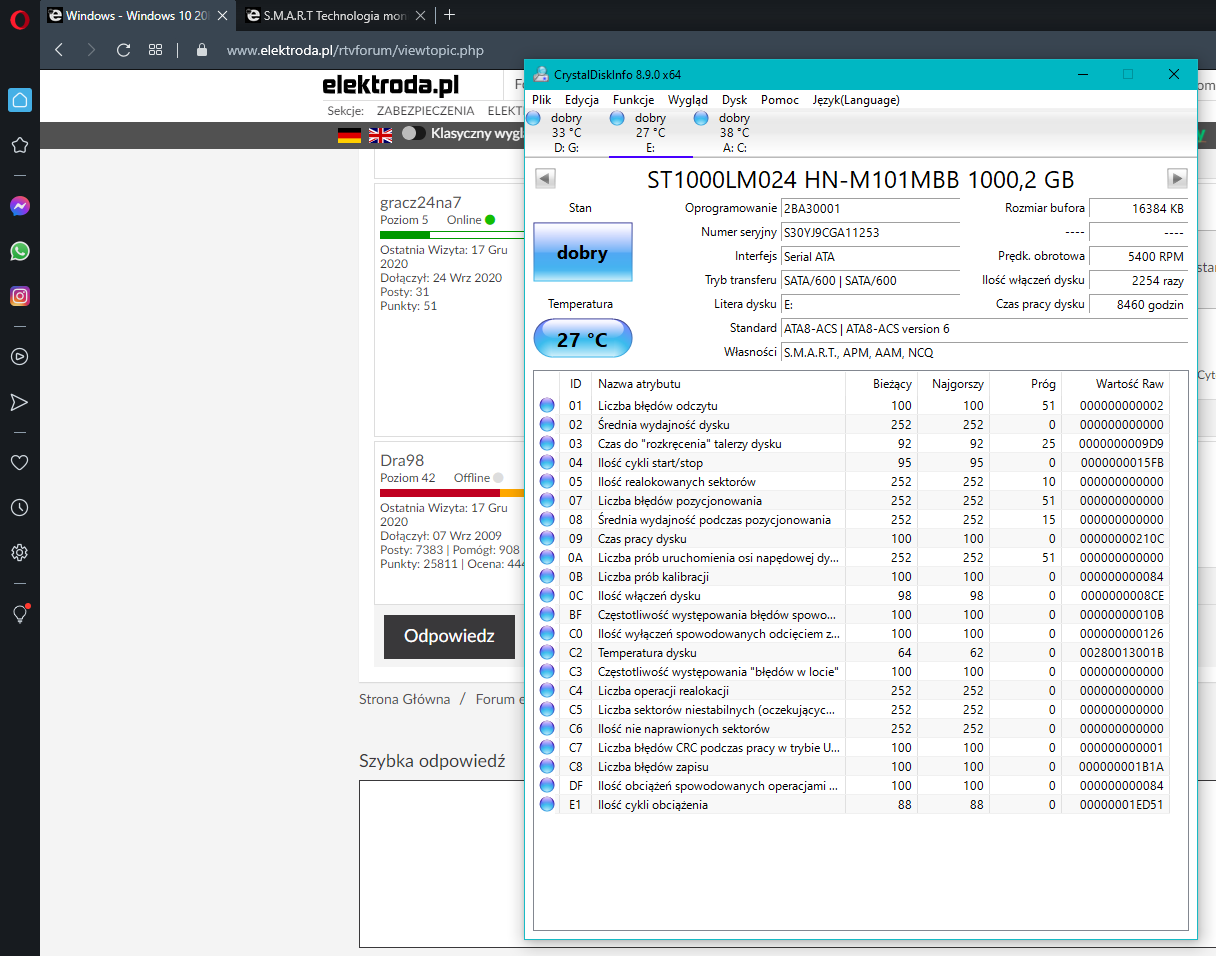Screen dimensions: 1216x956
Task: Open the Funkcje menu
Action: [633, 99]
